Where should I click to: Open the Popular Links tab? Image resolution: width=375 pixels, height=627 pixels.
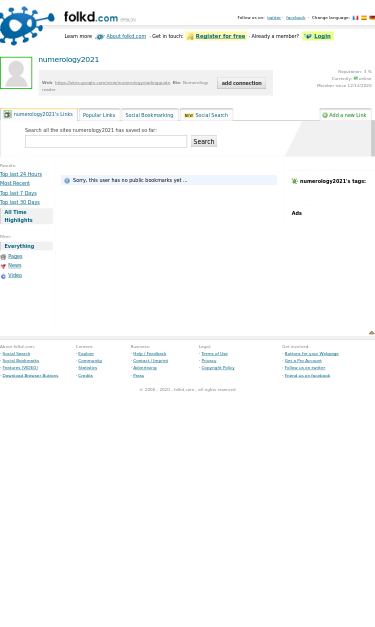[x=99, y=115]
